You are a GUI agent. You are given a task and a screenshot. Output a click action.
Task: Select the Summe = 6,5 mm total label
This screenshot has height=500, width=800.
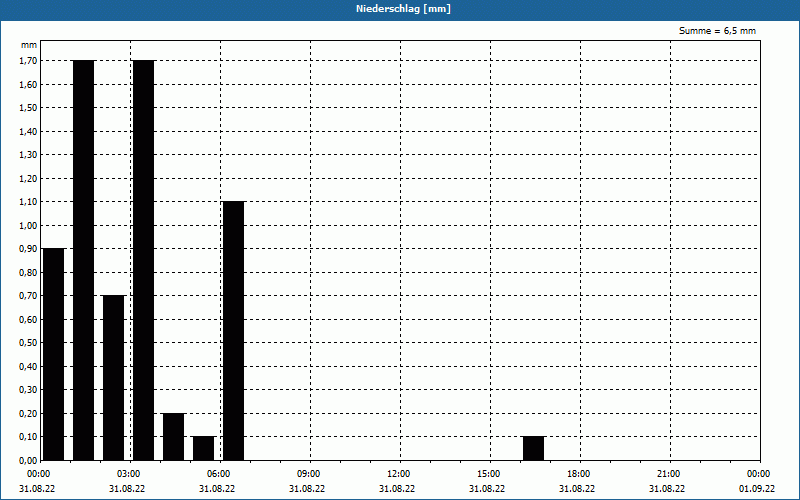coord(717,31)
